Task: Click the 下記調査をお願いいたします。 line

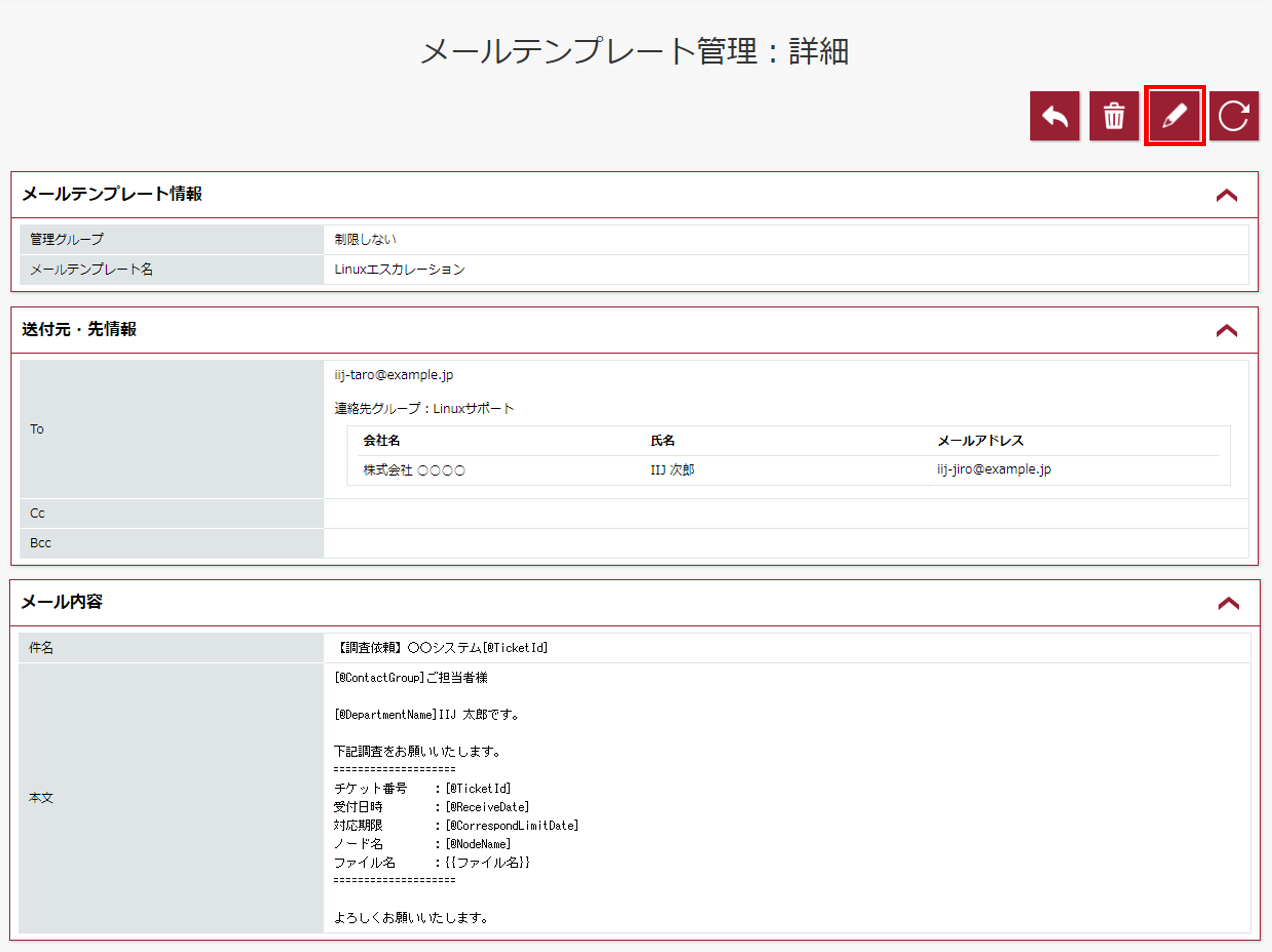Action: pos(417,751)
